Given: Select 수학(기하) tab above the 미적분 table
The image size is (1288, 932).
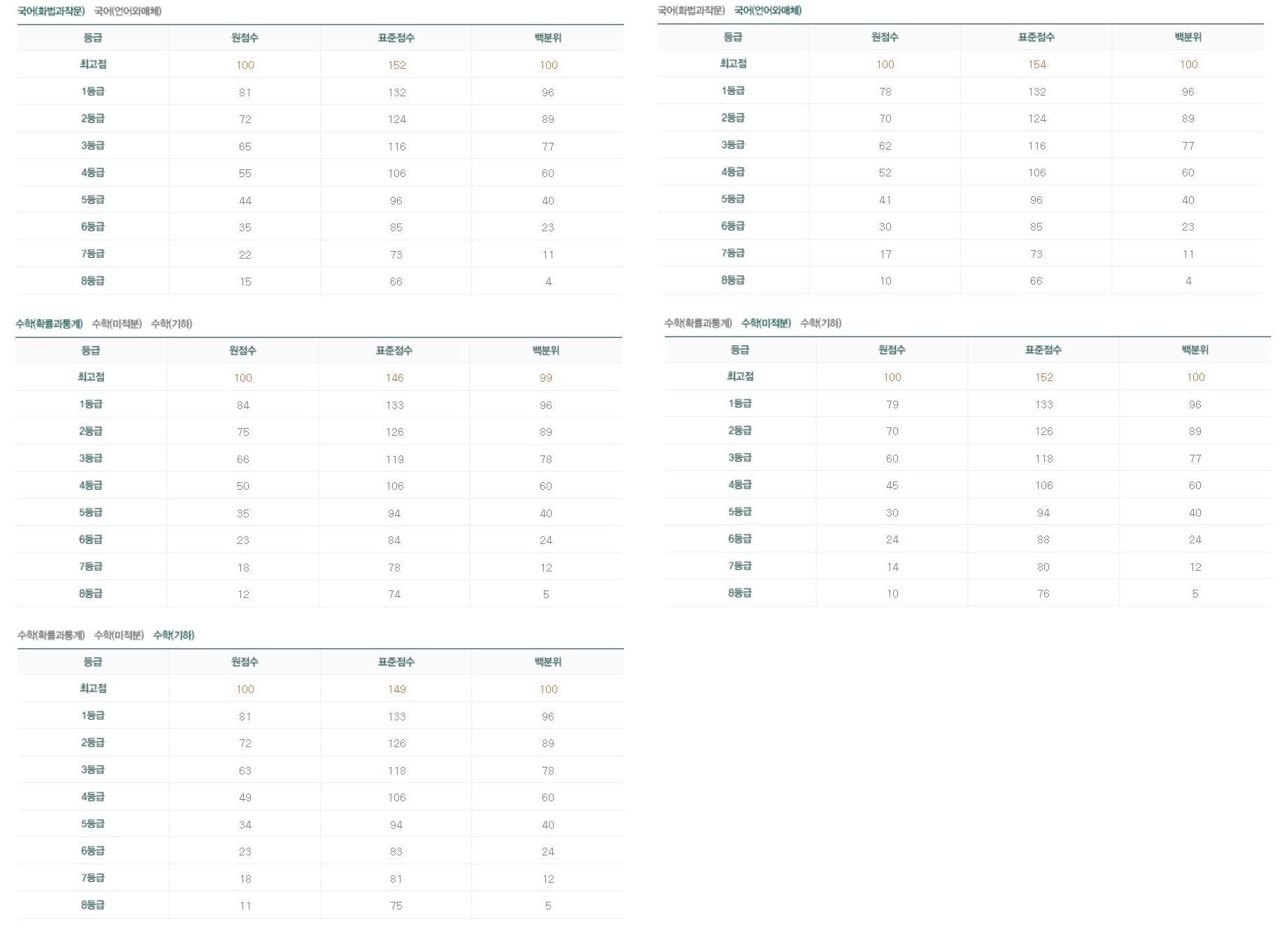Looking at the screenshot, I should (x=821, y=323).
